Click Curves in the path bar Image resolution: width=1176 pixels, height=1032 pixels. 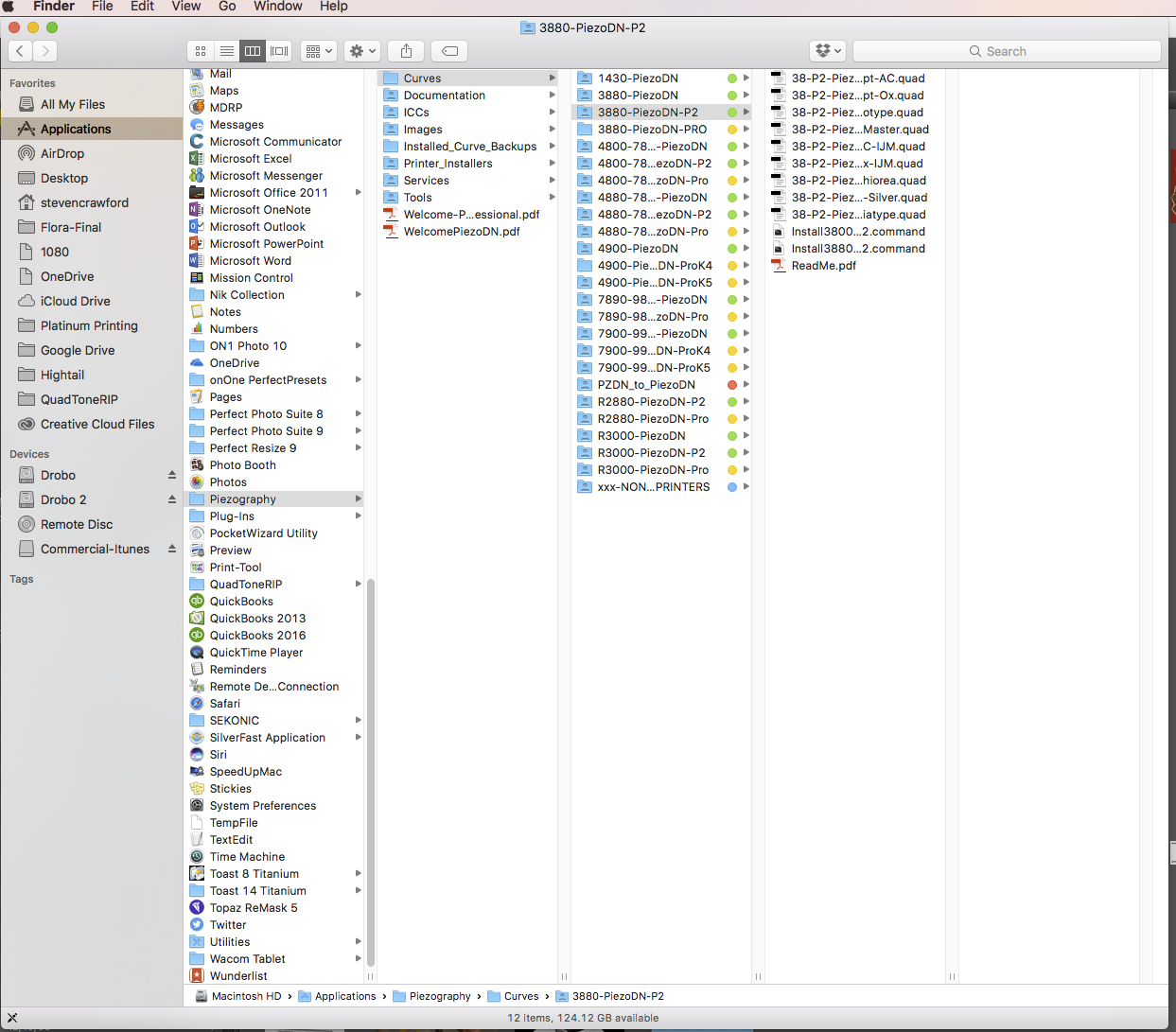tap(513, 996)
